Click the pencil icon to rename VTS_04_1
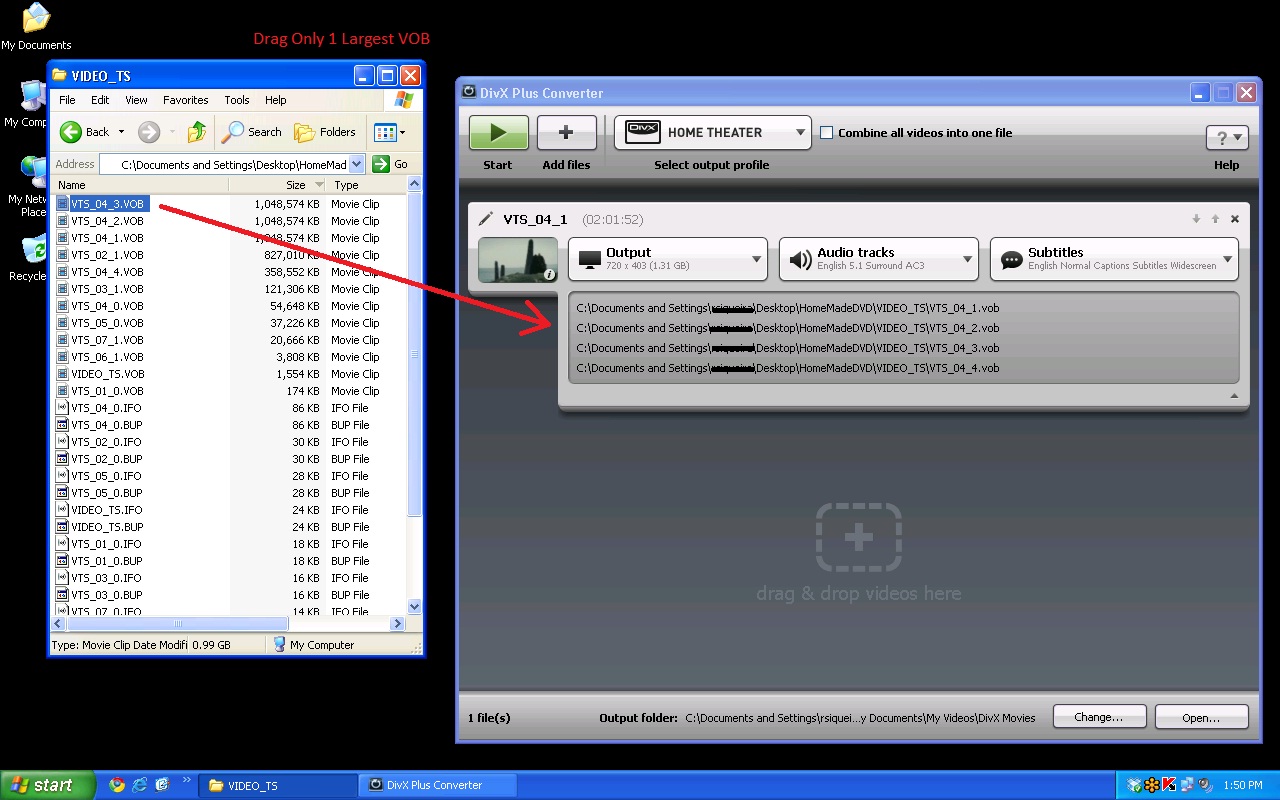Viewport: 1280px width, 800px height. [x=486, y=219]
